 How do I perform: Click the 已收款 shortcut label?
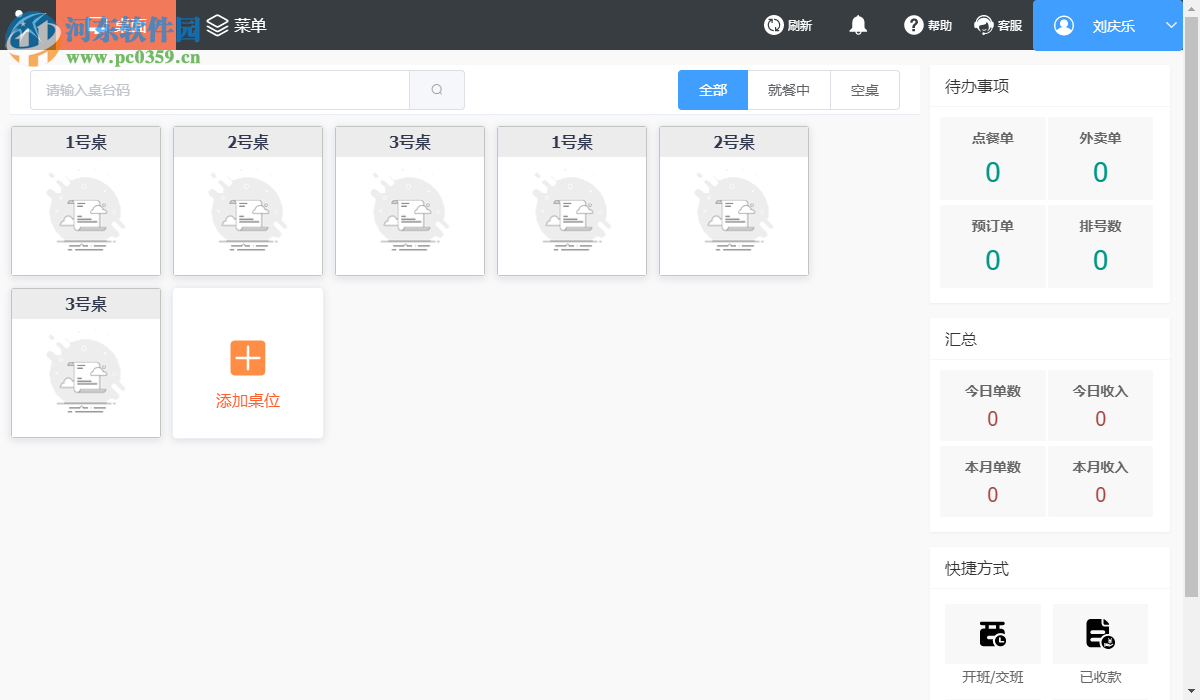coord(1100,677)
